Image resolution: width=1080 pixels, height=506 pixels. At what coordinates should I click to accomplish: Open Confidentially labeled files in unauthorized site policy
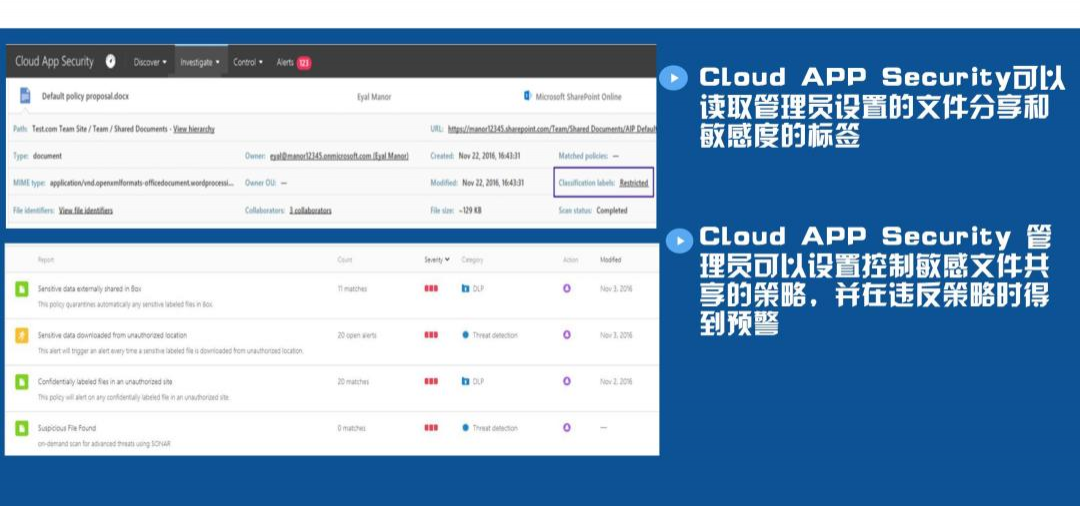[105, 381]
